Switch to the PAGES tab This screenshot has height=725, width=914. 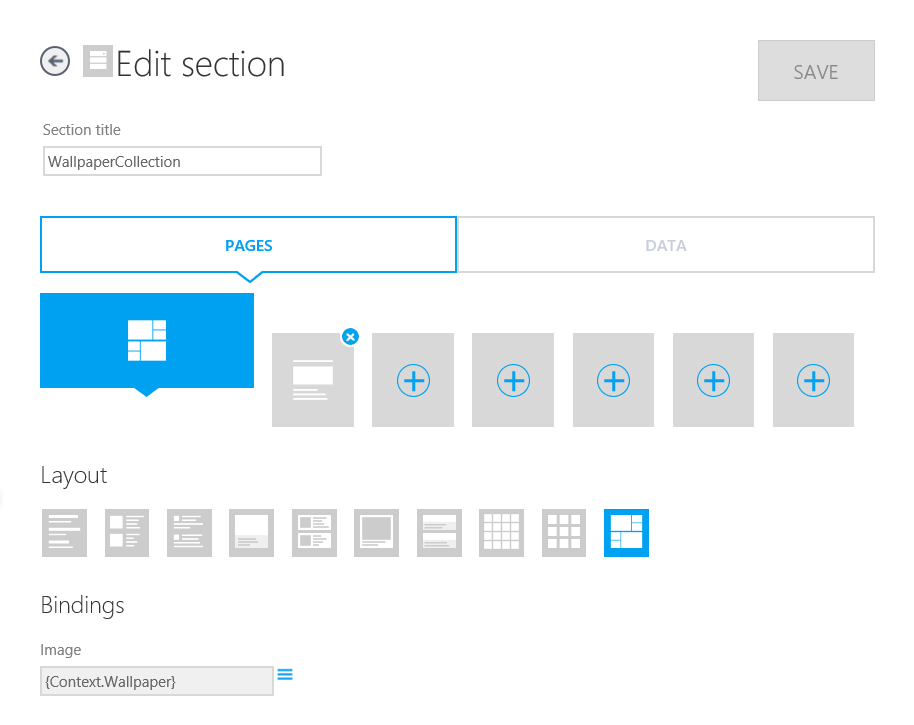pyautogui.click(x=248, y=245)
